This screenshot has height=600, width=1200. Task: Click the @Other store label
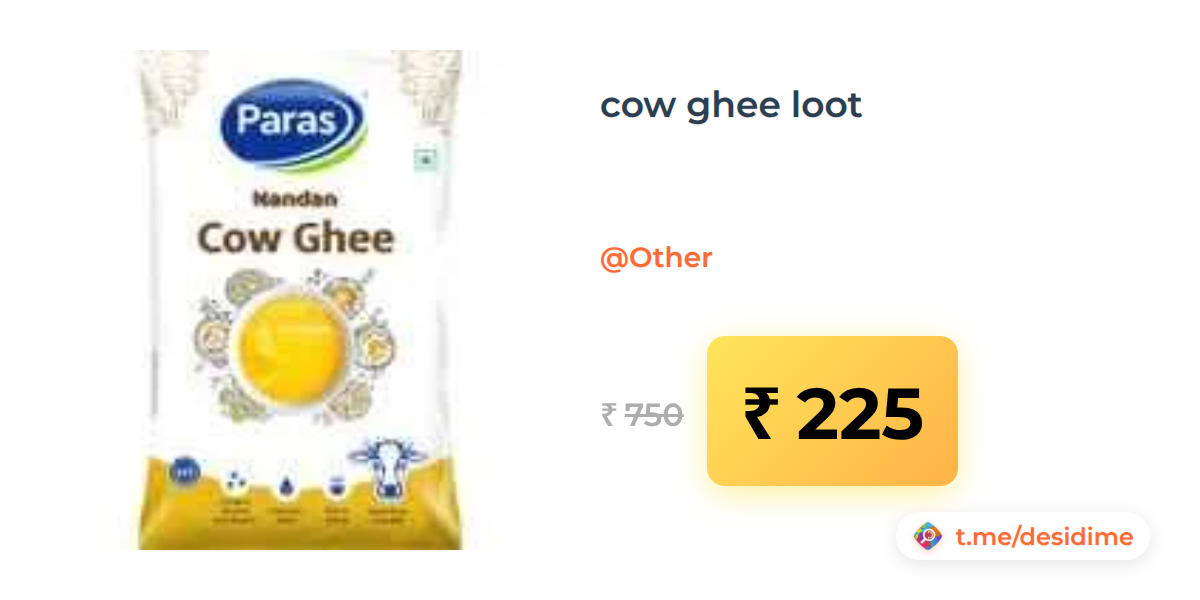(x=656, y=258)
